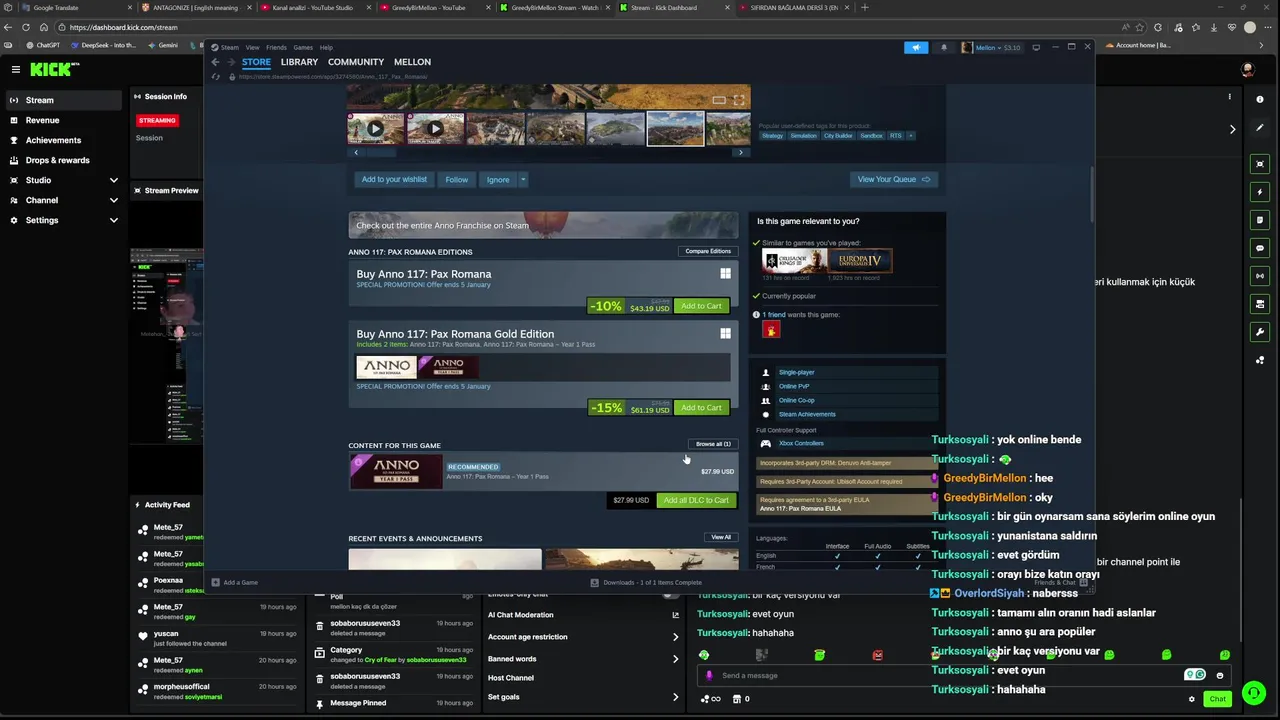Click Browse all (1) DLC link
Viewport: 1280px width, 720px height.
[x=713, y=444]
